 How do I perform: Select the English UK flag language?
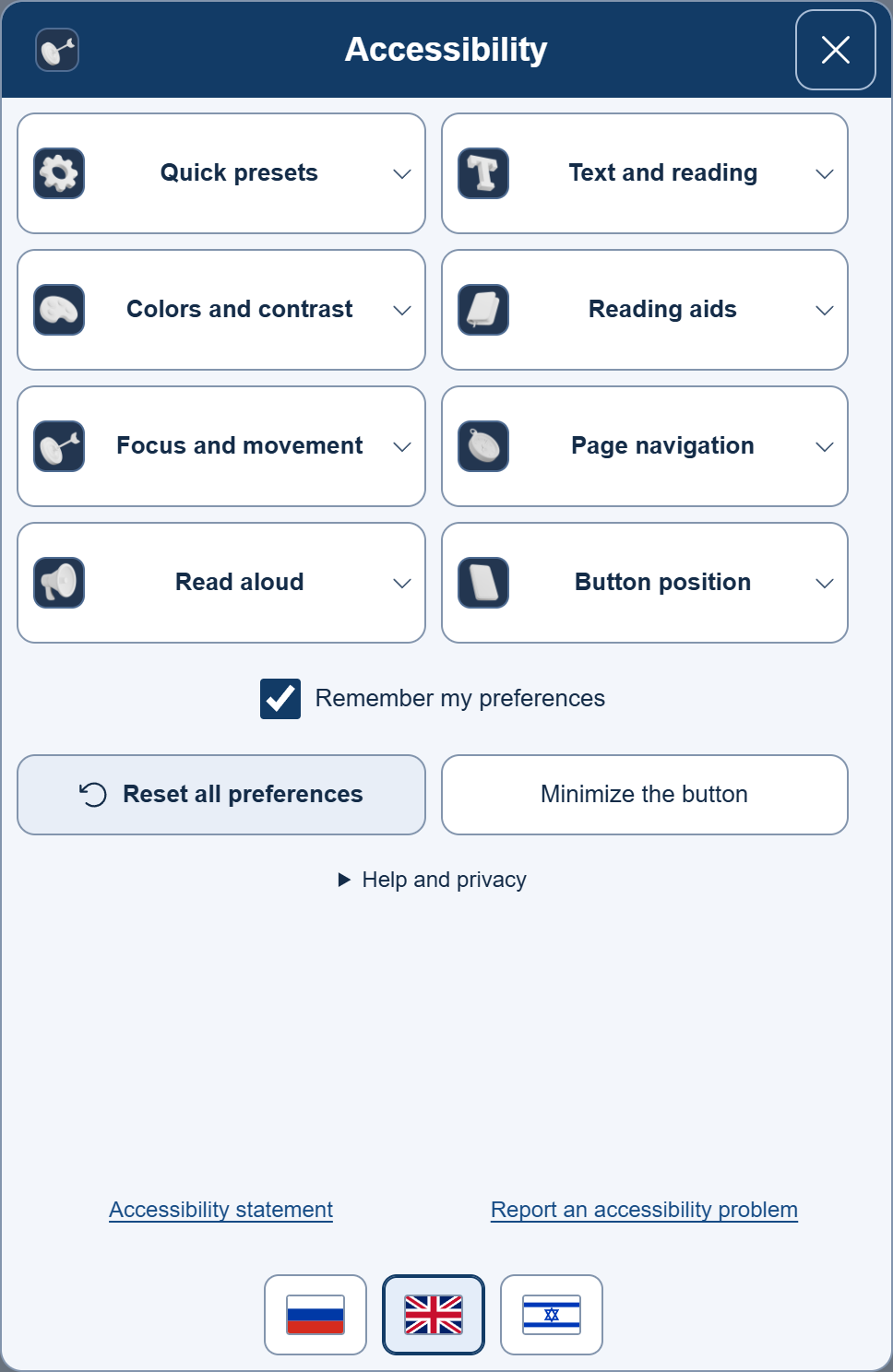[x=434, y=1315]
